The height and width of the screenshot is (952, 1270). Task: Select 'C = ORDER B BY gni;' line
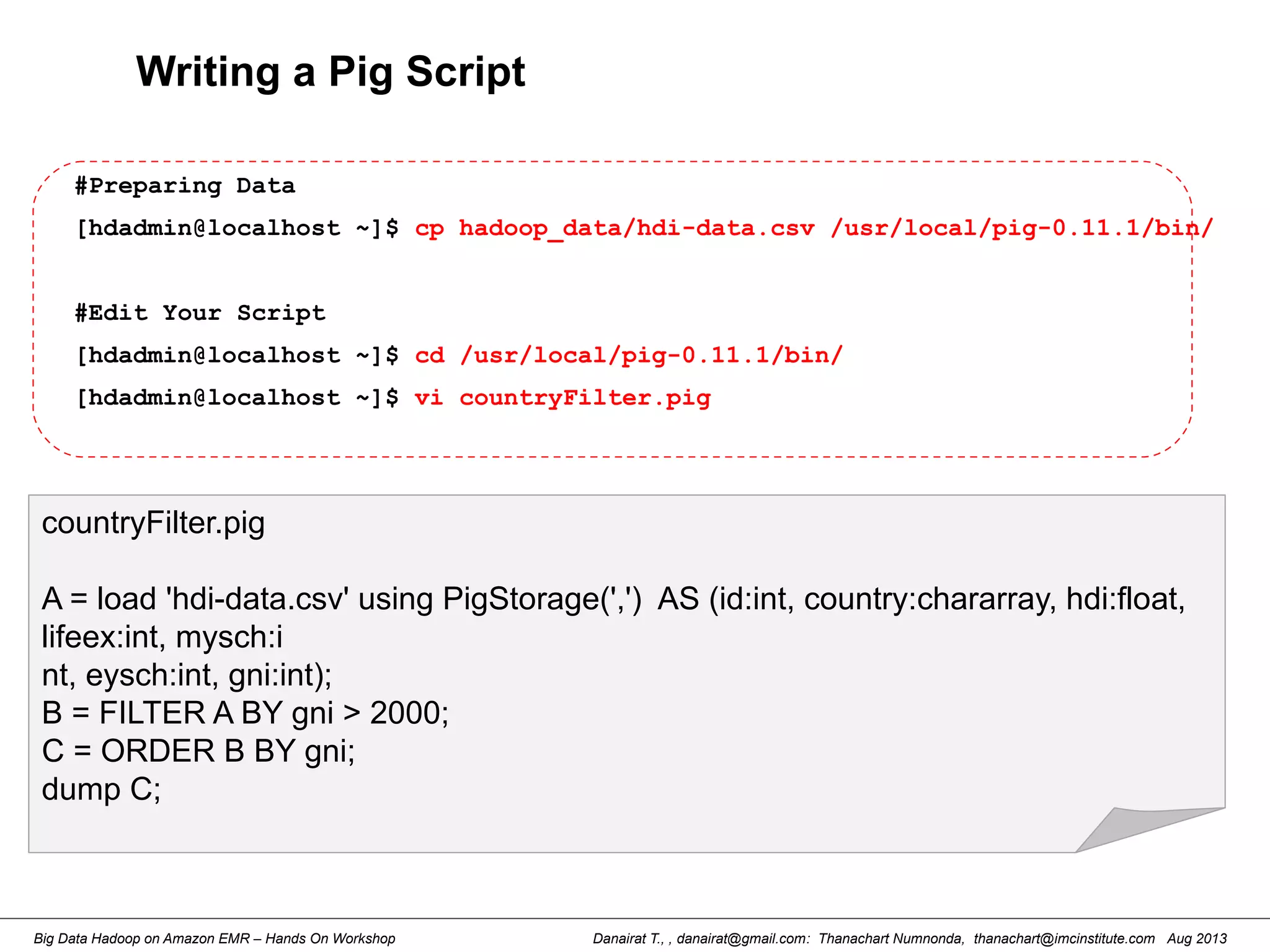point(198,752)
